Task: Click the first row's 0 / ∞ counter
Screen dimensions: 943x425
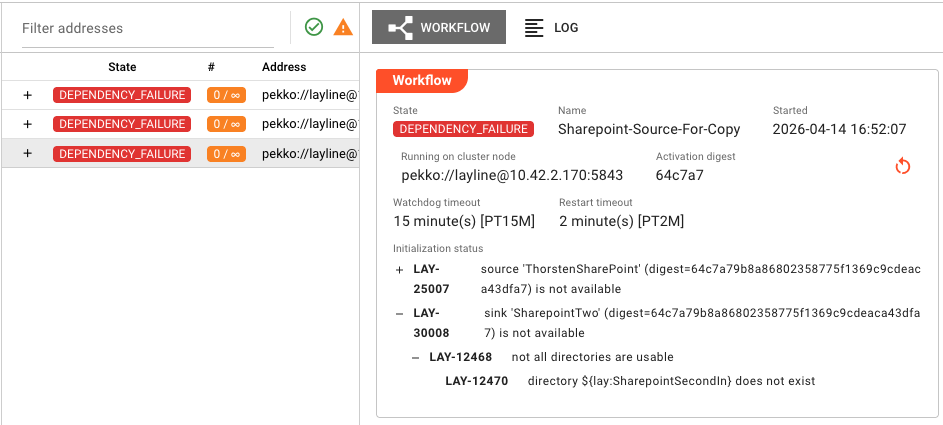Action: point(226,95)
